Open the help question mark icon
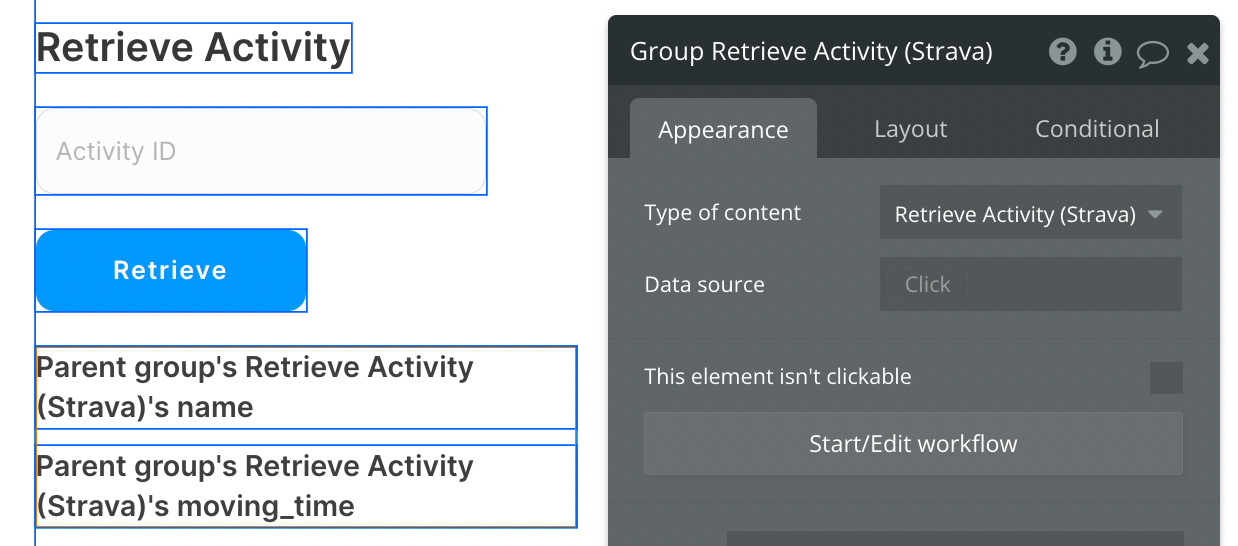 tap(1063, 52)
